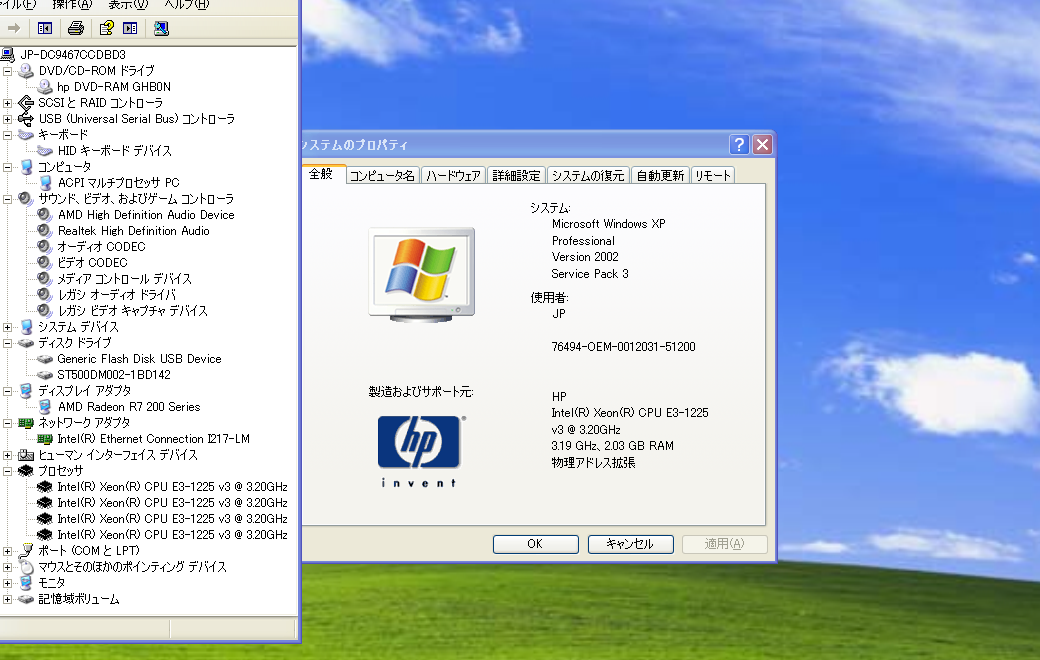Image resolution: width=1040 pixels, height=660 pixels.
Task: Select the sound, video and game controller icon
Action: [26, 198]
